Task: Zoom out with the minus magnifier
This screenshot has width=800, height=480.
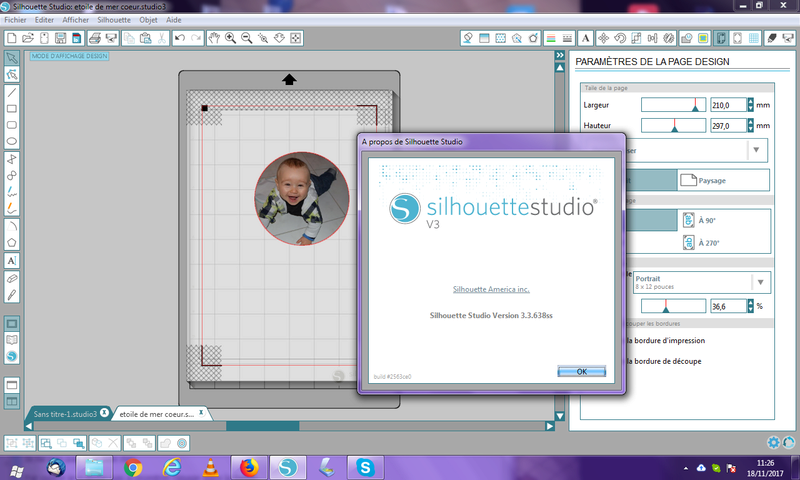Action: tap(247, 38)
